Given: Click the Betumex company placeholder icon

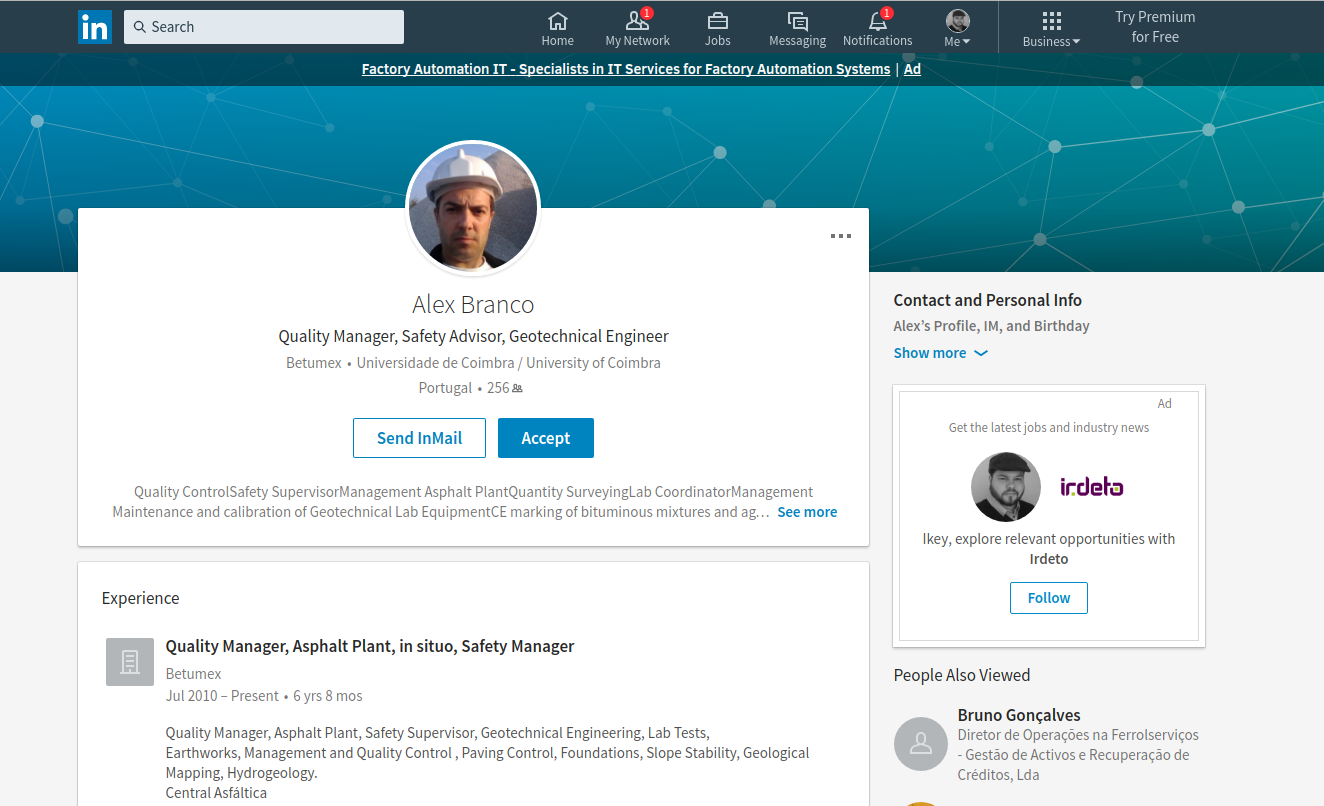Looking at the screenshot, I should (x=130, y=662).
